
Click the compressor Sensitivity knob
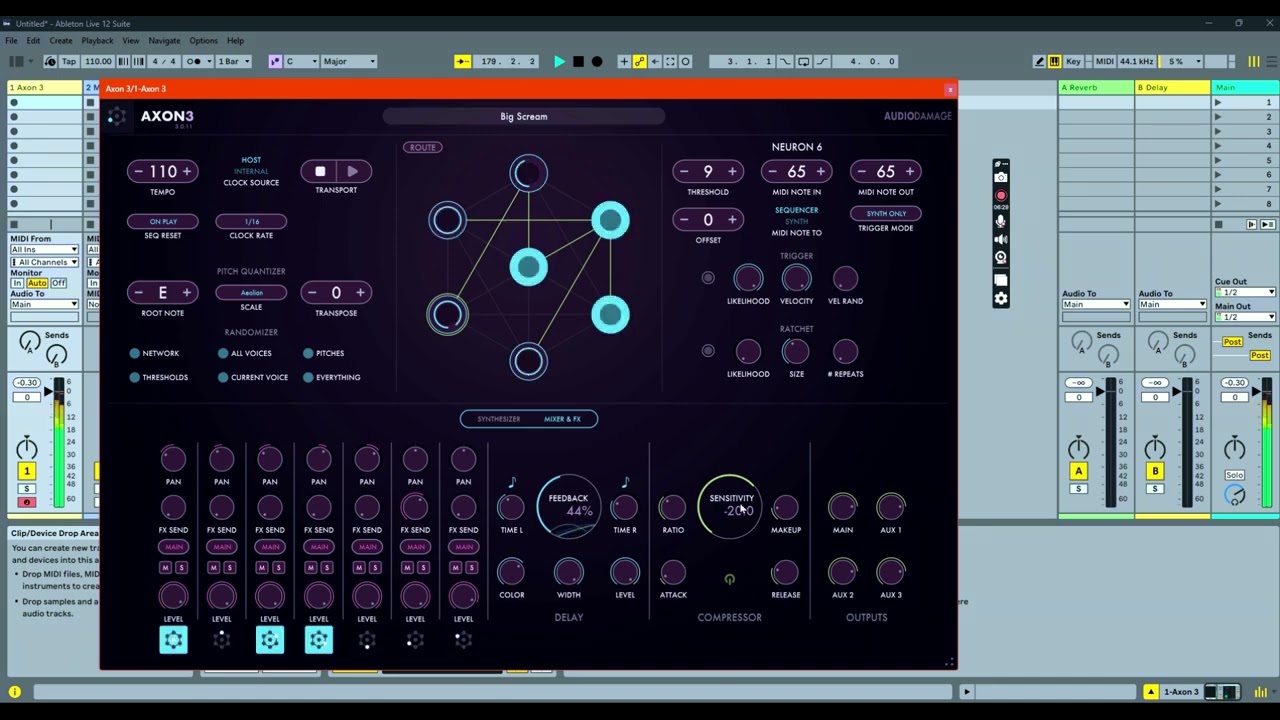[x=730, y=506]
